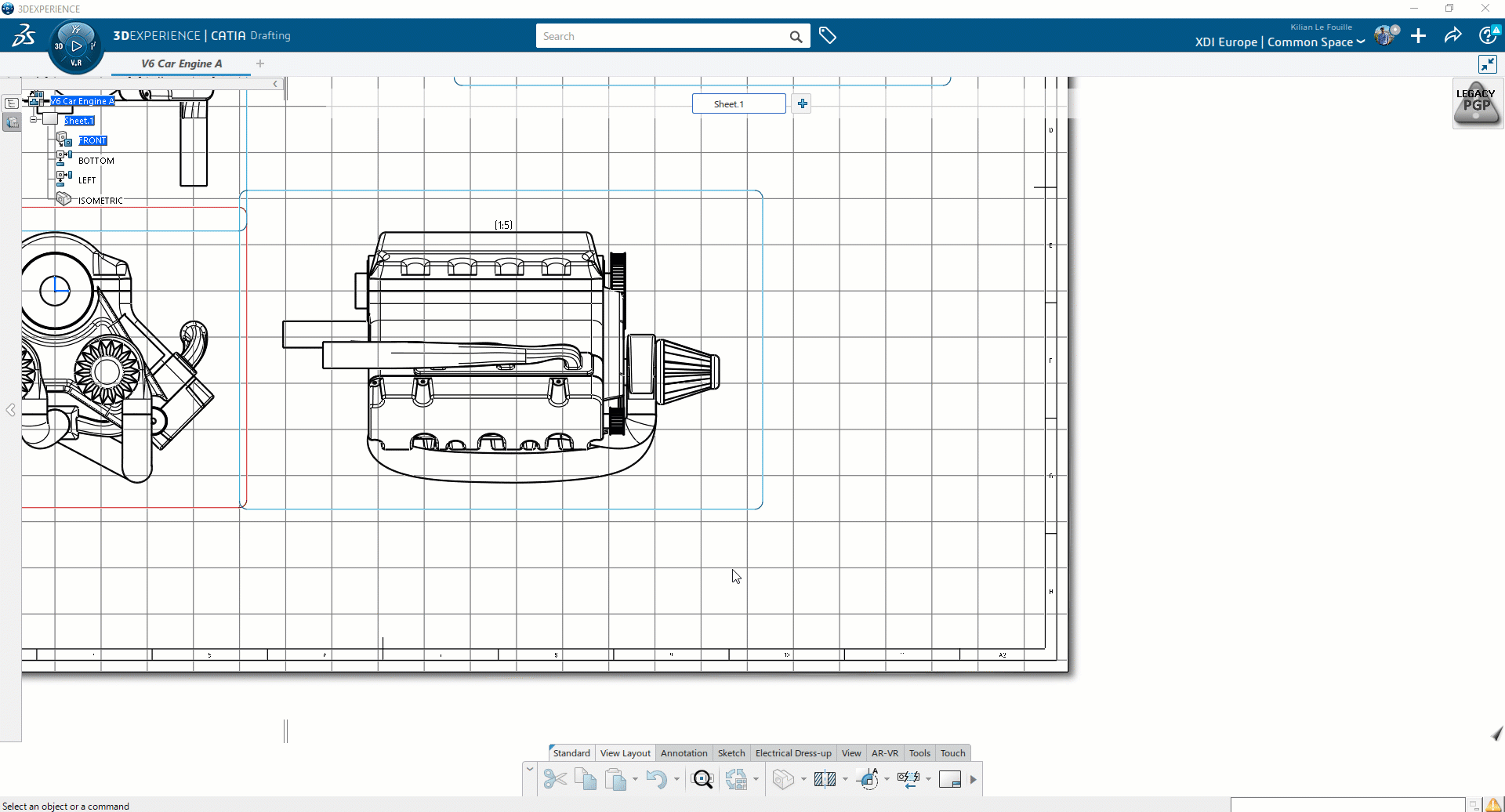Open the paste options dropdown arrow
This screenshot has height=812, width=1505.
(x=635, y=781)
